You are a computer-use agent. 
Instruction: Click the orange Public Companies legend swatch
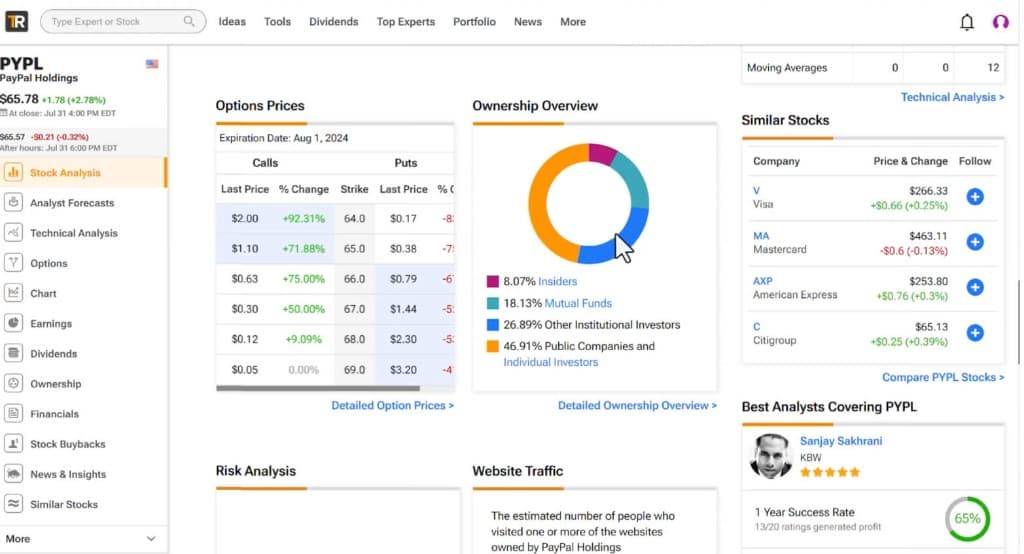492,346
